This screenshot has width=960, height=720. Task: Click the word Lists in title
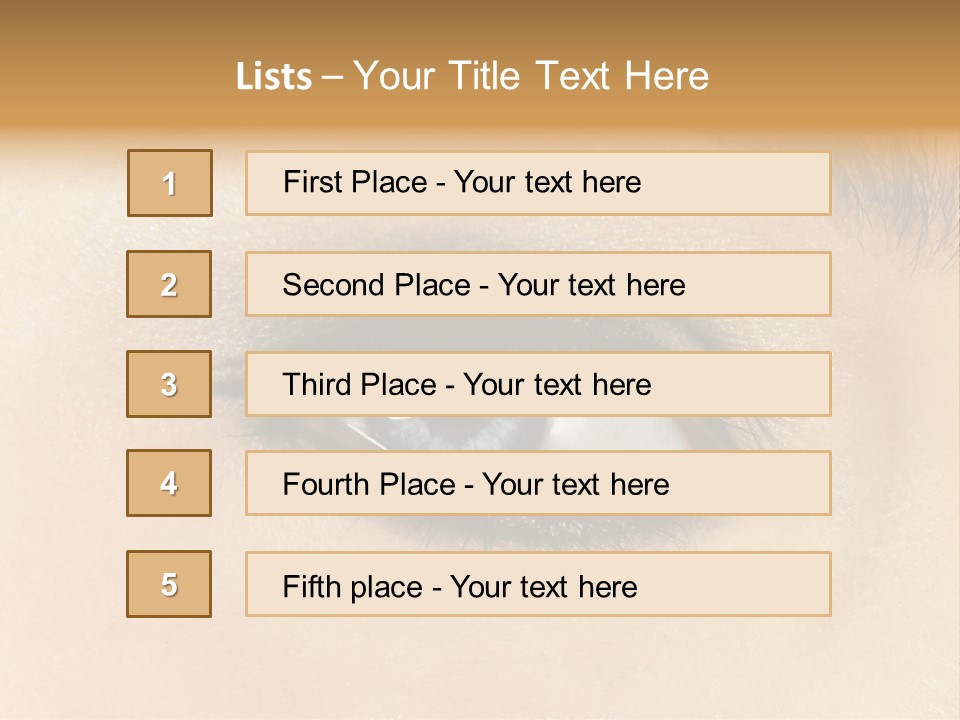point(274,77)
